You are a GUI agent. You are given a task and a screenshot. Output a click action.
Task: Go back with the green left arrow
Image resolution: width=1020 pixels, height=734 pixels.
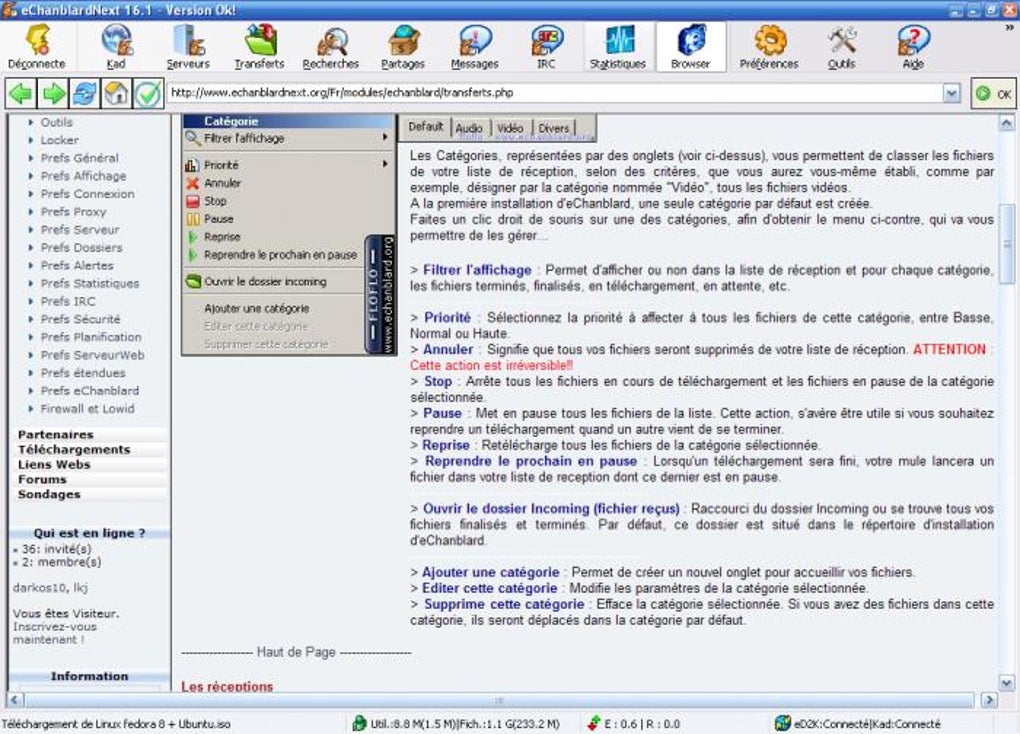(21, 94)
